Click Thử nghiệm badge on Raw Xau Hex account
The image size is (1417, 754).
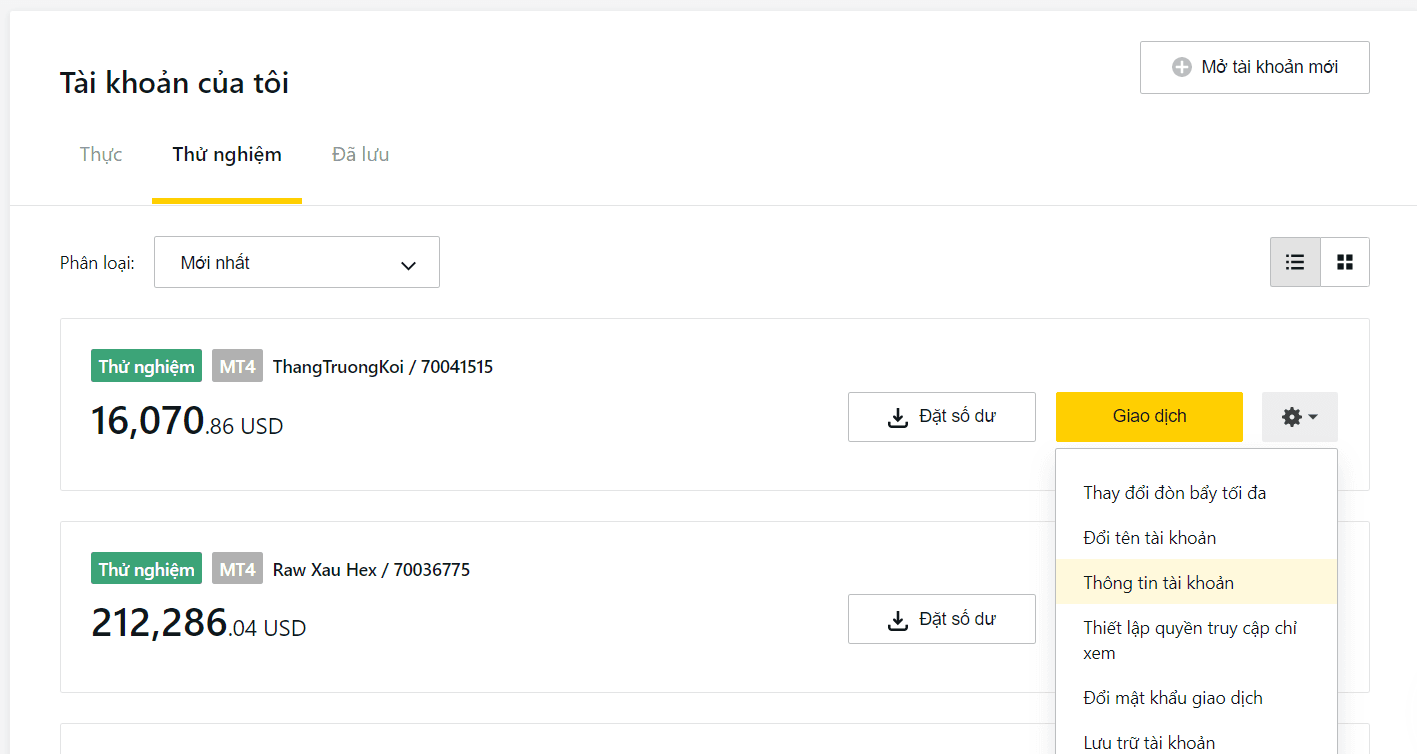(x=146, y=570)
